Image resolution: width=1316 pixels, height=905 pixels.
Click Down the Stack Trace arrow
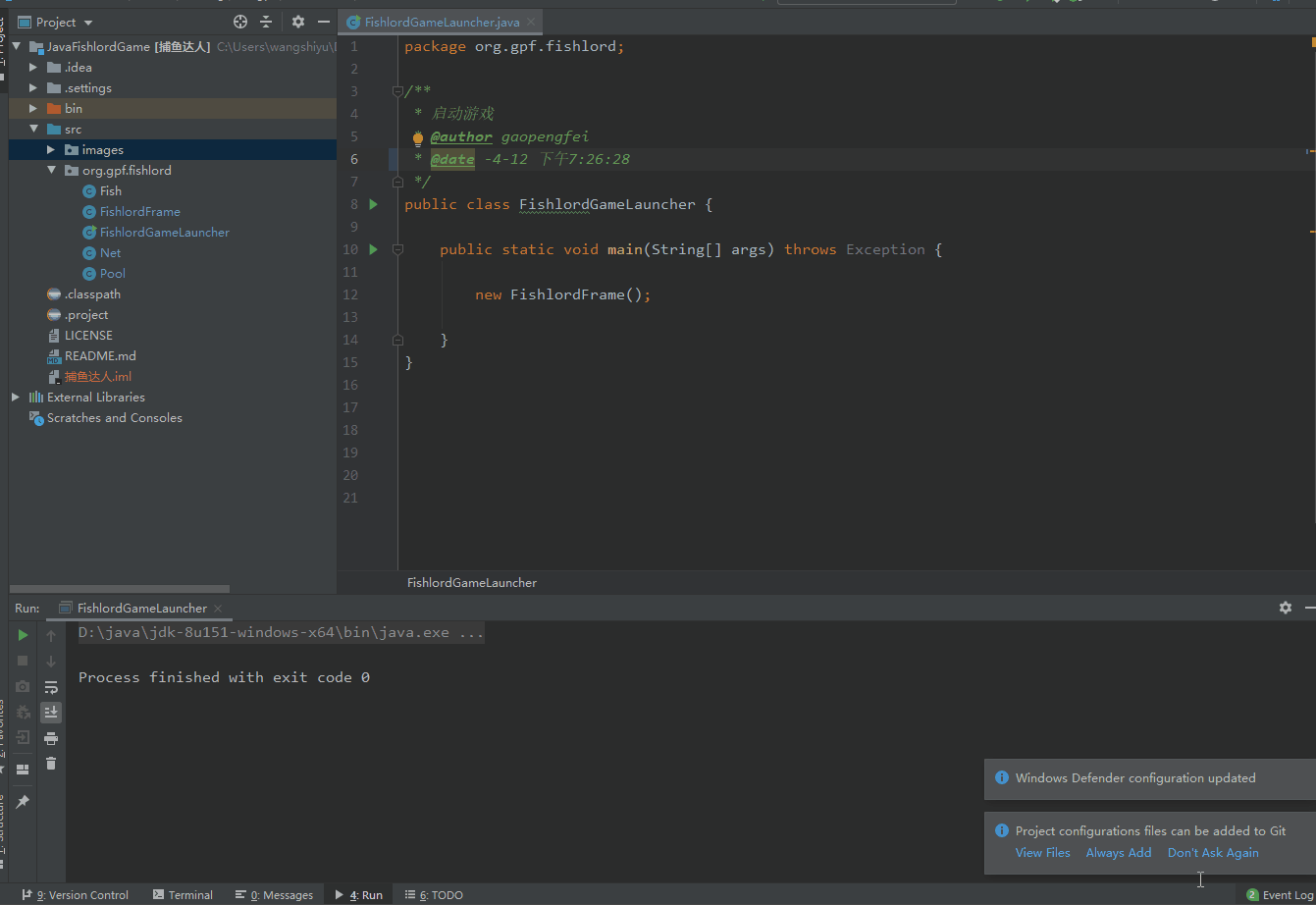coord(51,661)
